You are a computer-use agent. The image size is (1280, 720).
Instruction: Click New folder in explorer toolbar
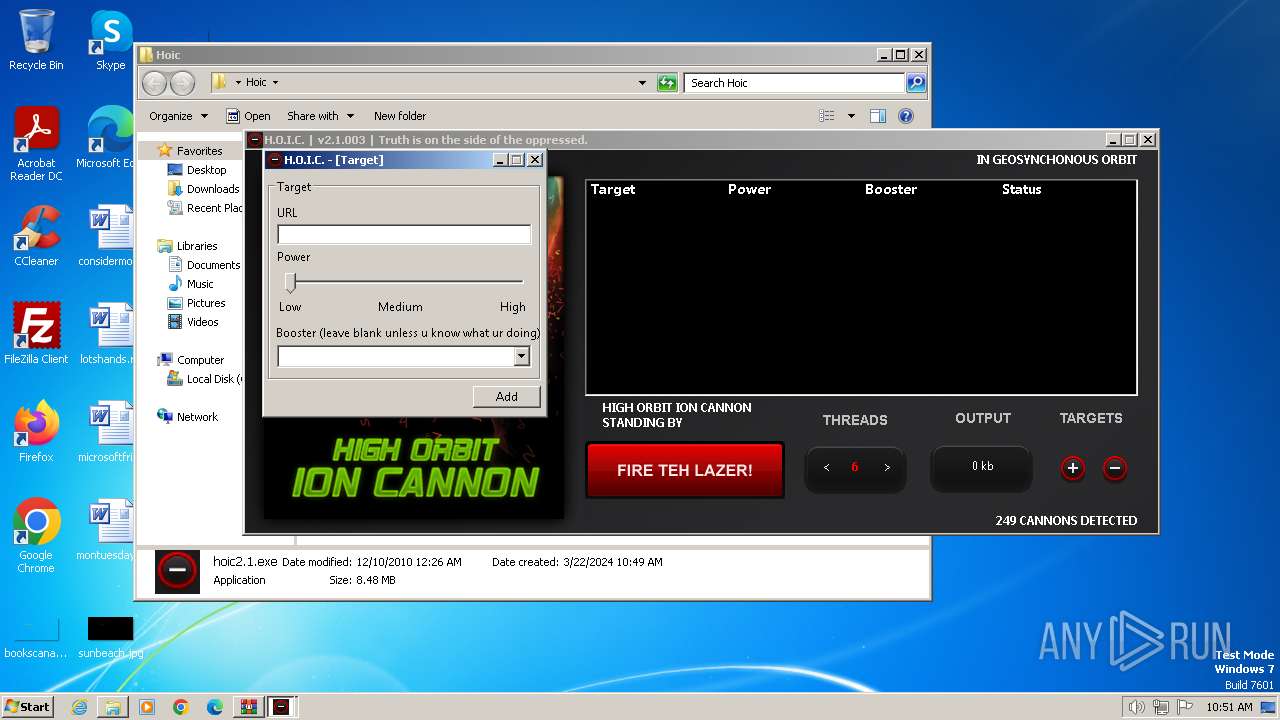click(x=400, y=116)
